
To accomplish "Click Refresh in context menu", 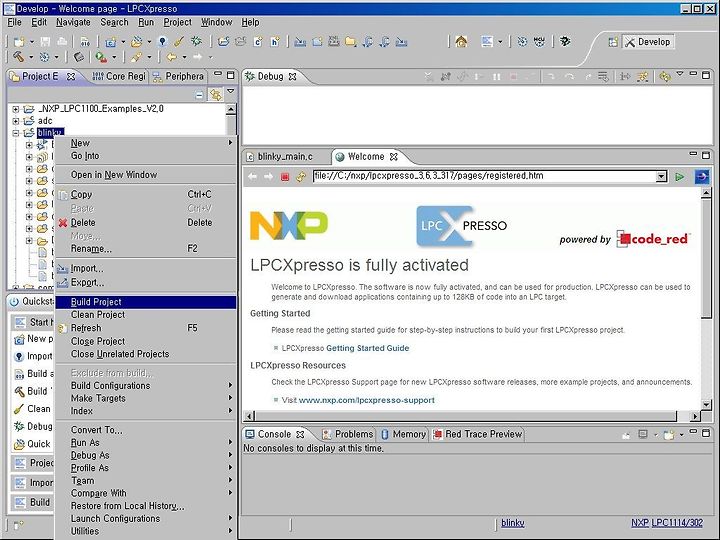I will (x=146, y=328).
